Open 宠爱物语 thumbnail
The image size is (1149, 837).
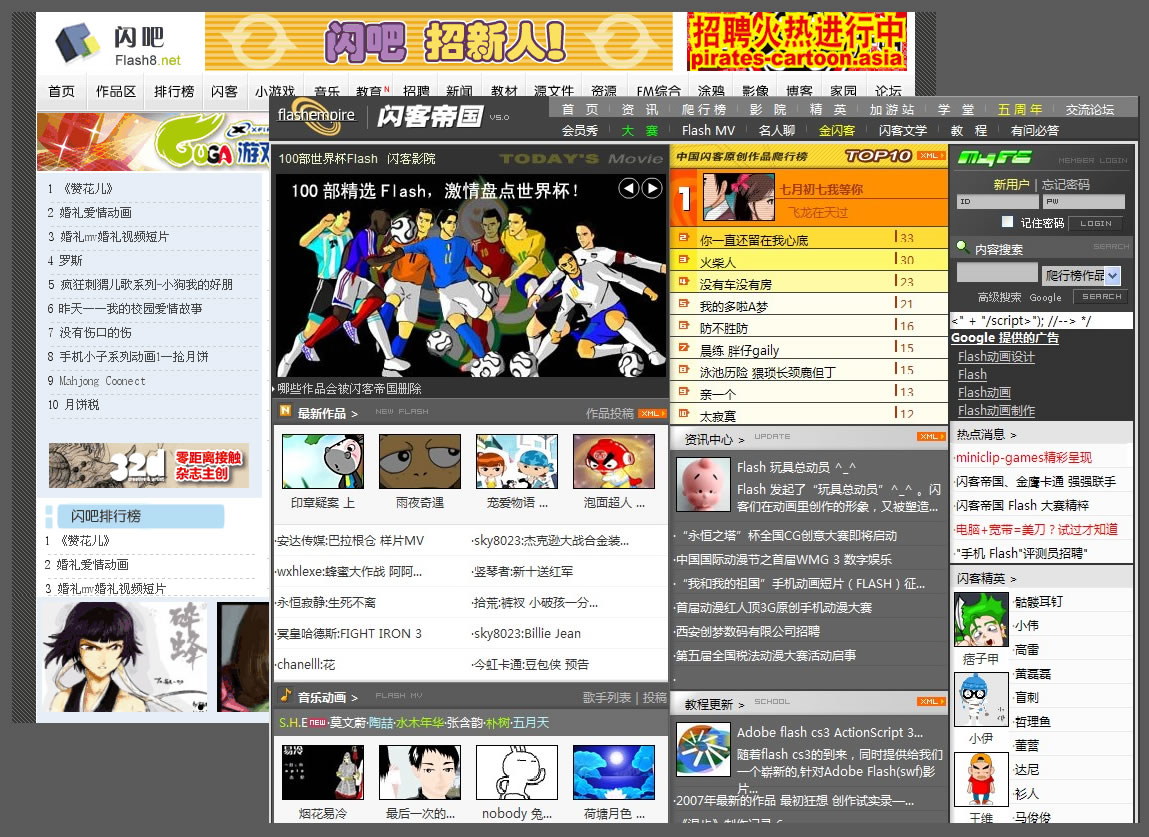pos(517,461)
